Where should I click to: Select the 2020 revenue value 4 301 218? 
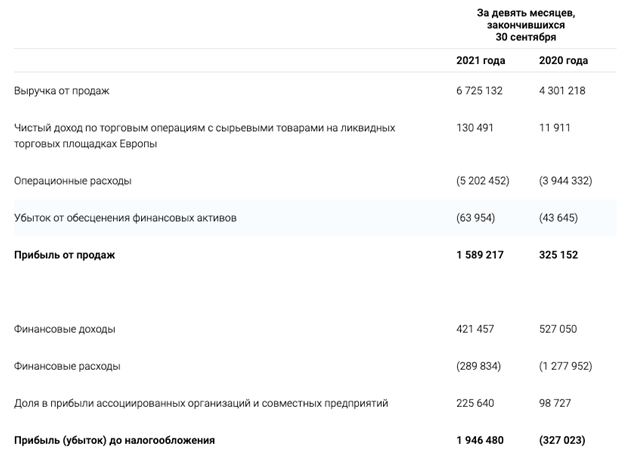[x=563, y=91]
